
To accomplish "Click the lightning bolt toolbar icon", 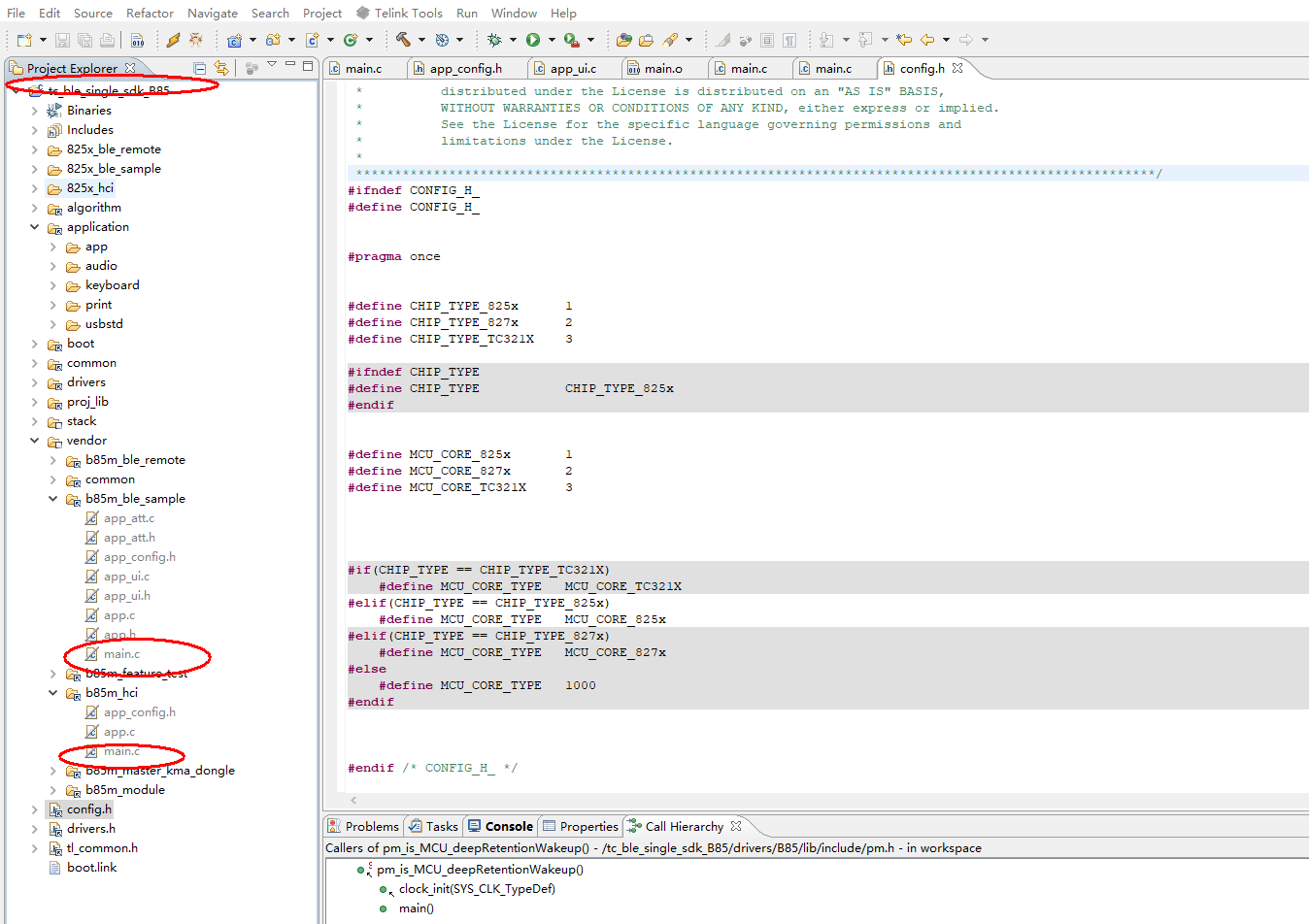I will (173, 40).
